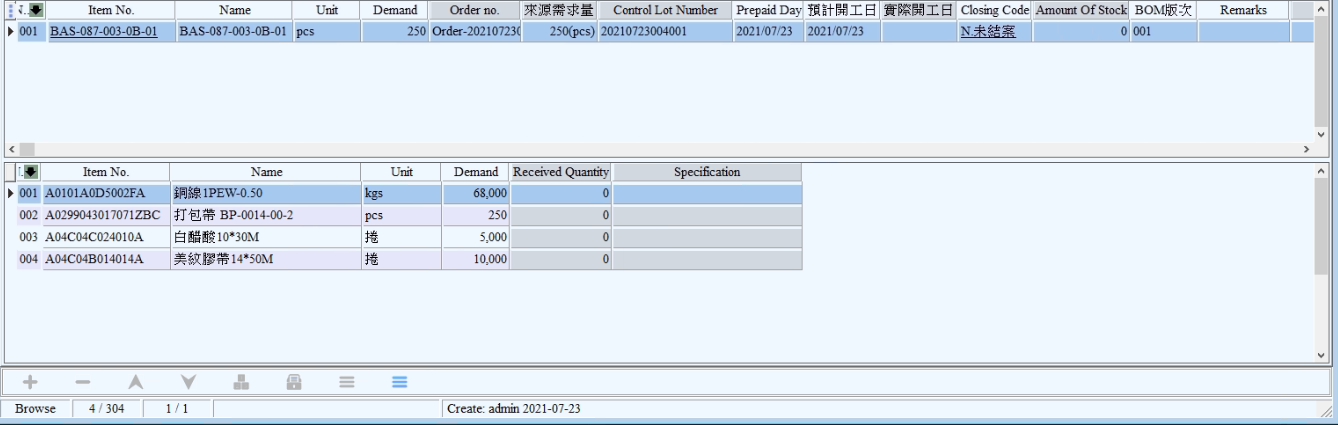Open the upper grid column selector arrow
Viewport: 1338px width, 425px height.
35,10
